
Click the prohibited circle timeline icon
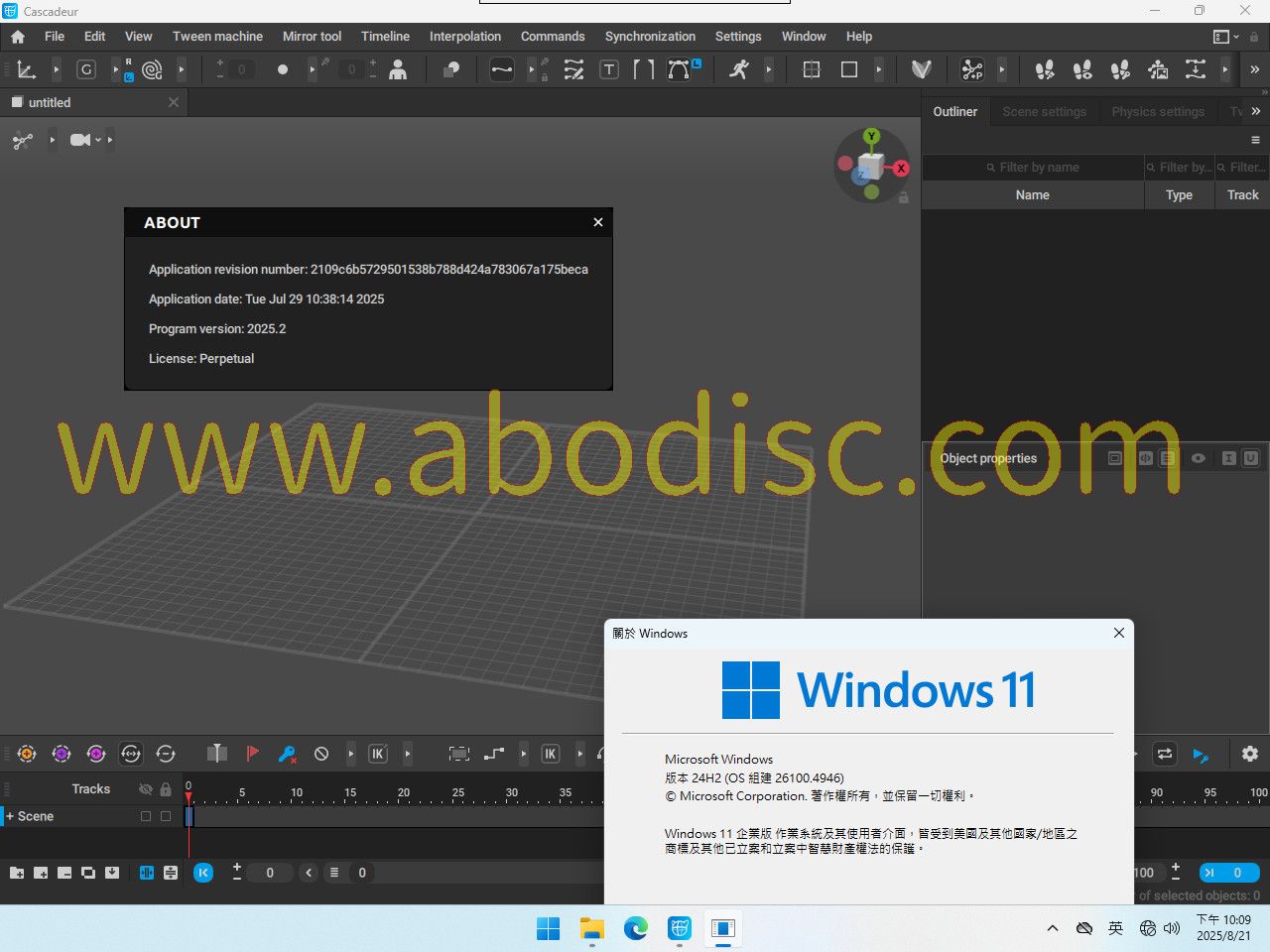pyautogui.click(x=321, y=754)
